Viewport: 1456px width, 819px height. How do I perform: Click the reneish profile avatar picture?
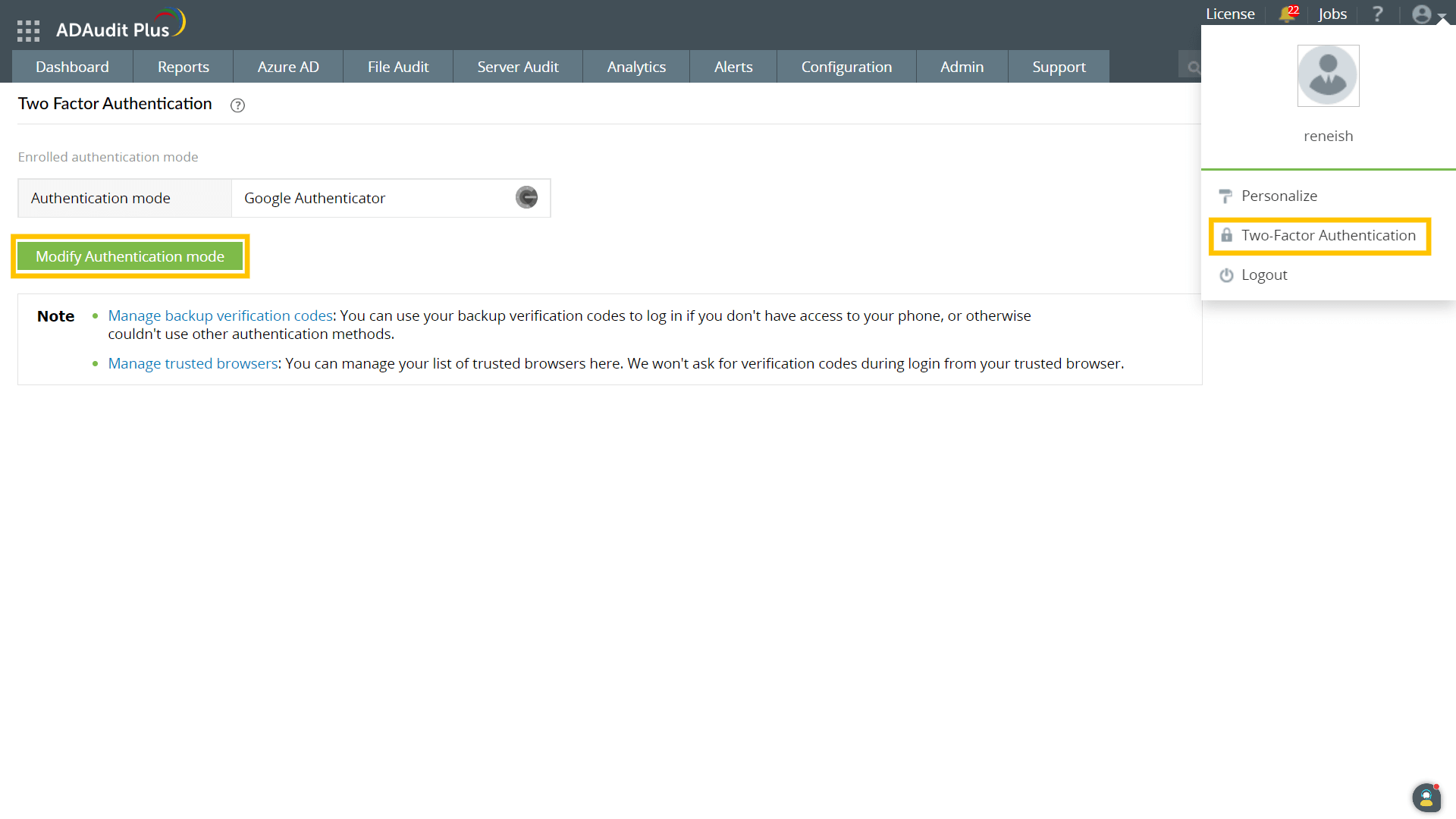[1328, 76]
